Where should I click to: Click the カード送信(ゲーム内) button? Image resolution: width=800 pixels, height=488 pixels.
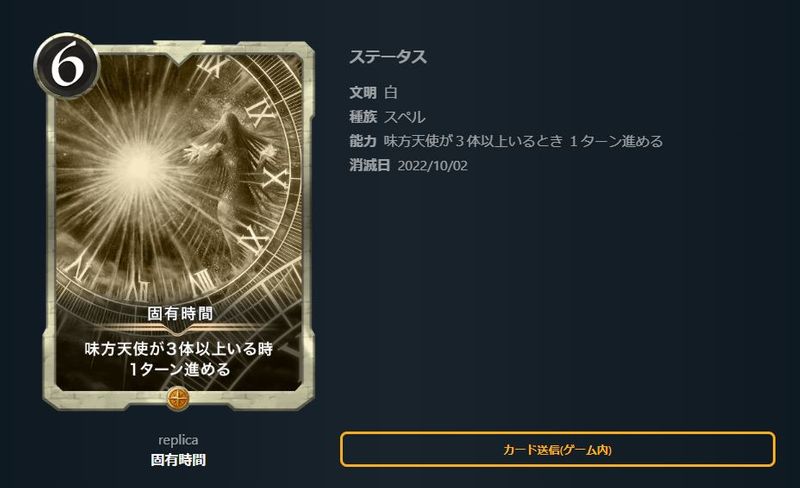[558, 449]
